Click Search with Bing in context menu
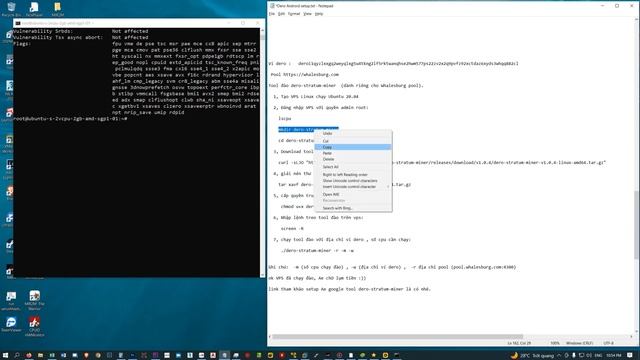The width and height of the screenshot is (640, 360). (353, 208)
